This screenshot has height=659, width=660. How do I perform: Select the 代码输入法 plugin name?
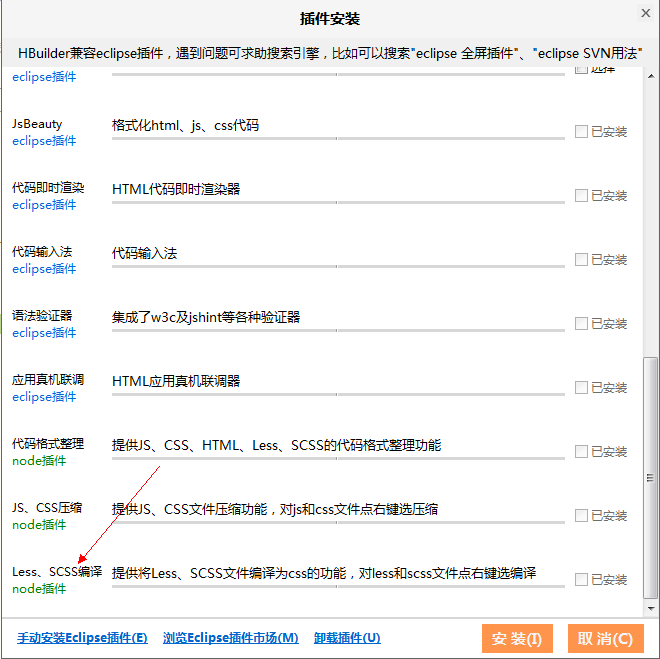[x=42, y=252]
